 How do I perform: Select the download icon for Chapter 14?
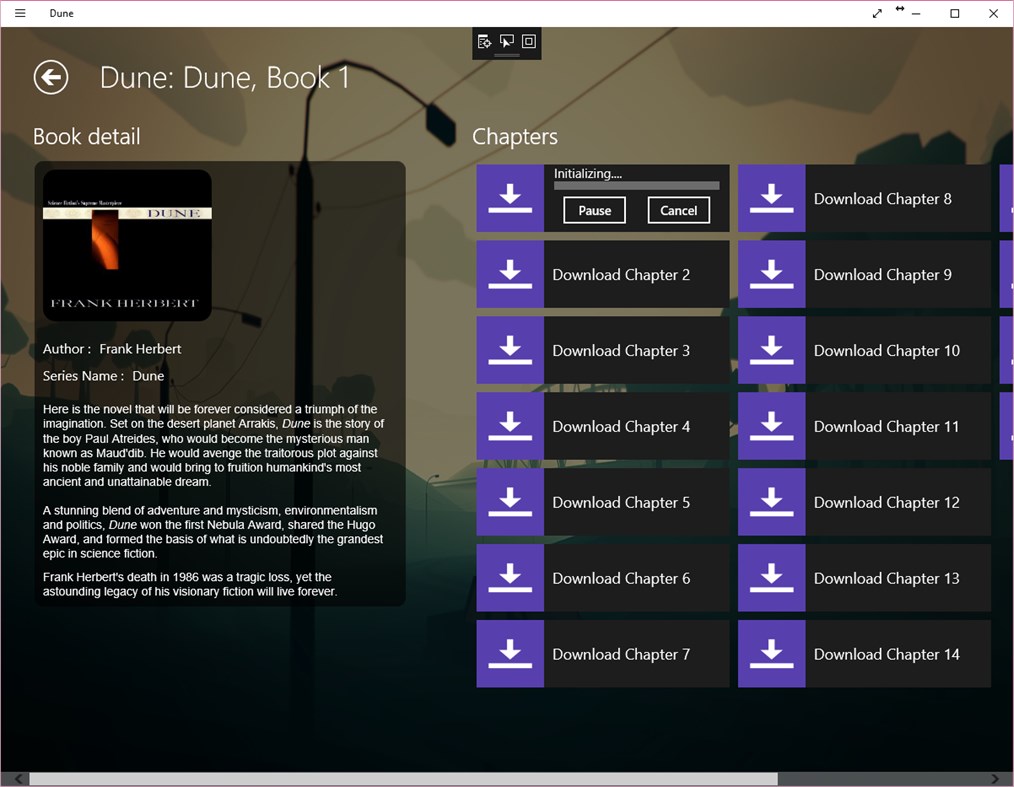(771, 654)
